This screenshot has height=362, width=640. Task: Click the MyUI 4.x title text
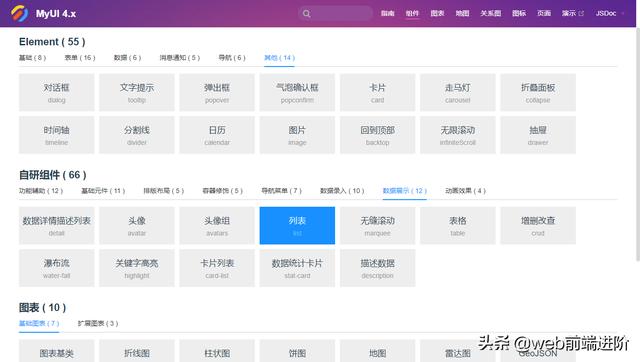pyautogui.click(x=56, y=13)
